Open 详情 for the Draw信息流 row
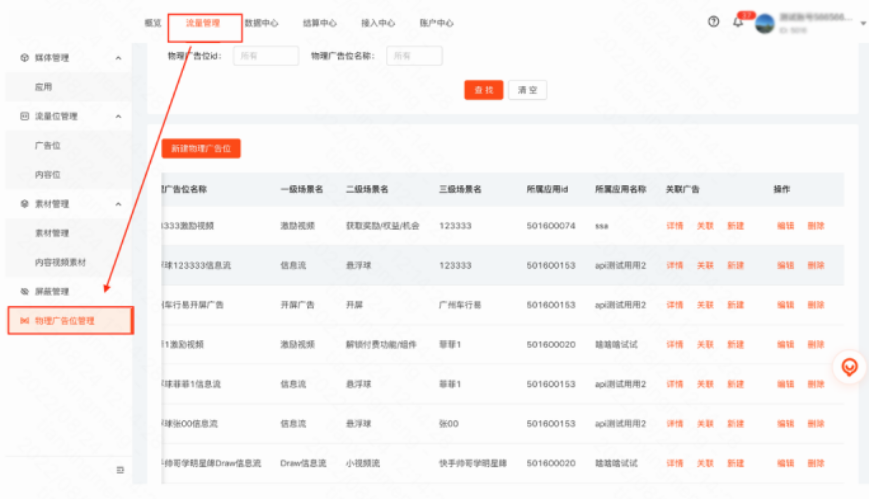 [x=674, y=463]
